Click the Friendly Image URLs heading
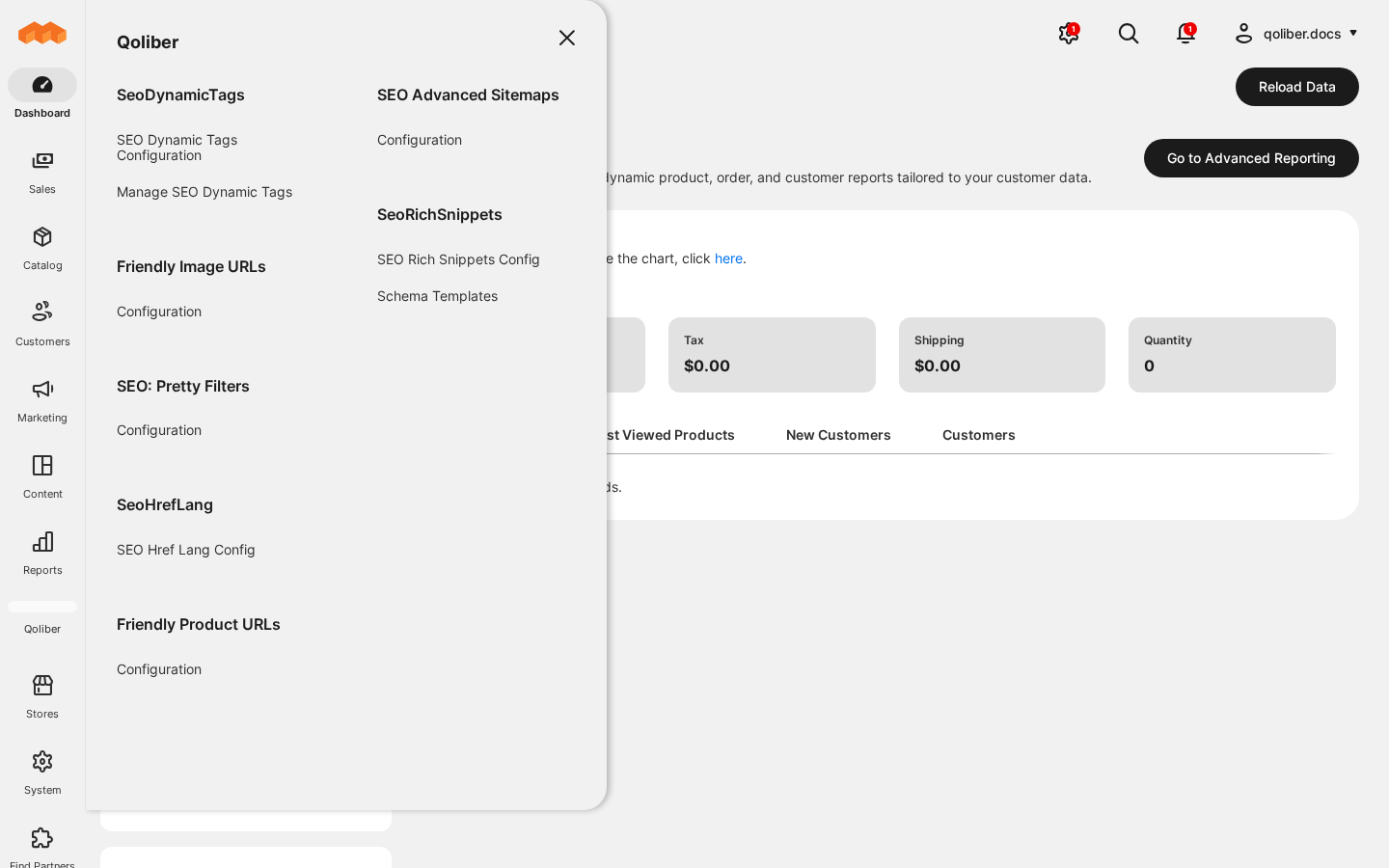The height and width of the screenshot is (868, 1389). [x=191, y=266]
